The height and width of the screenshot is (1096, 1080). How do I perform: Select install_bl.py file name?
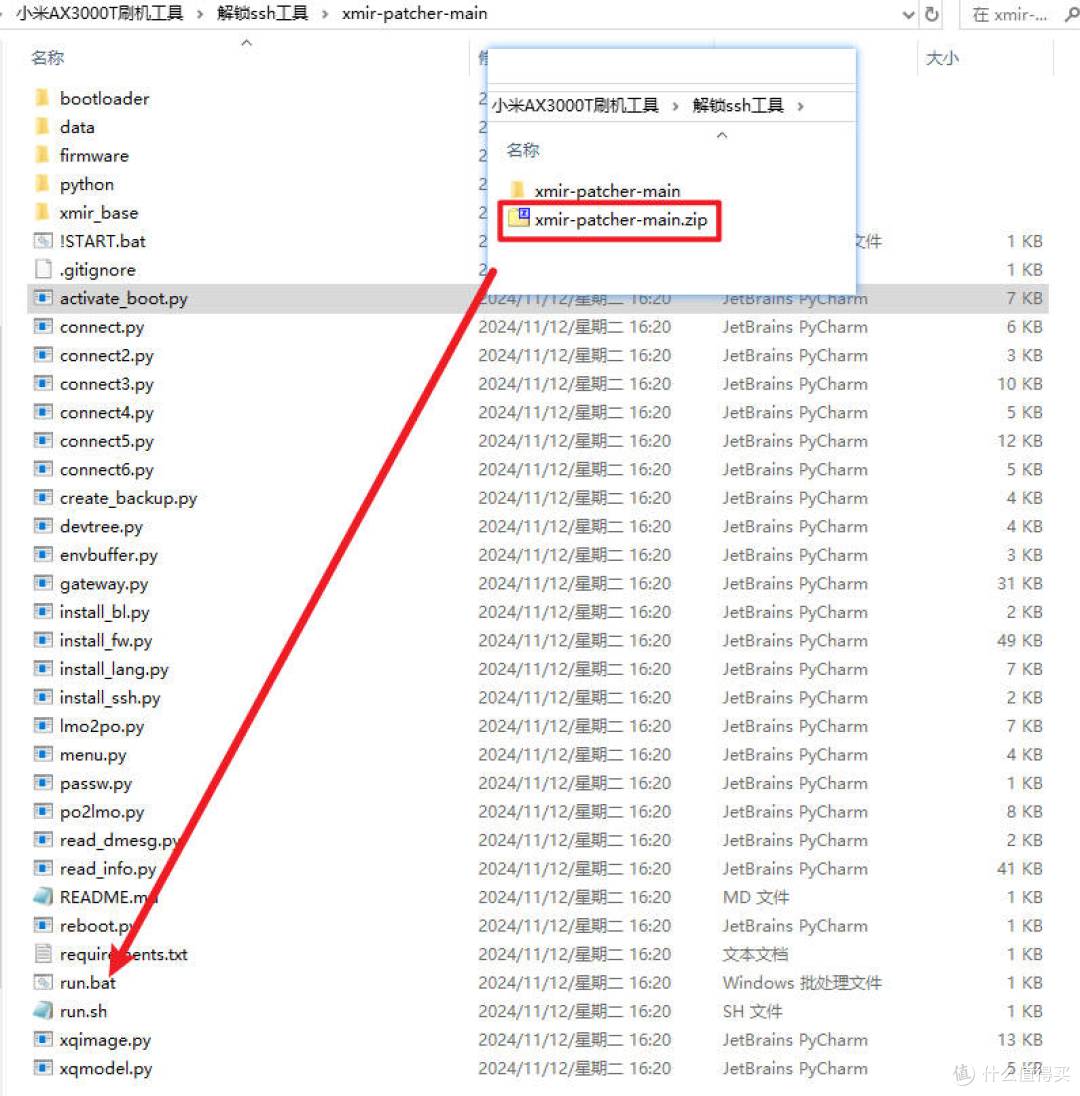point(104,613)
